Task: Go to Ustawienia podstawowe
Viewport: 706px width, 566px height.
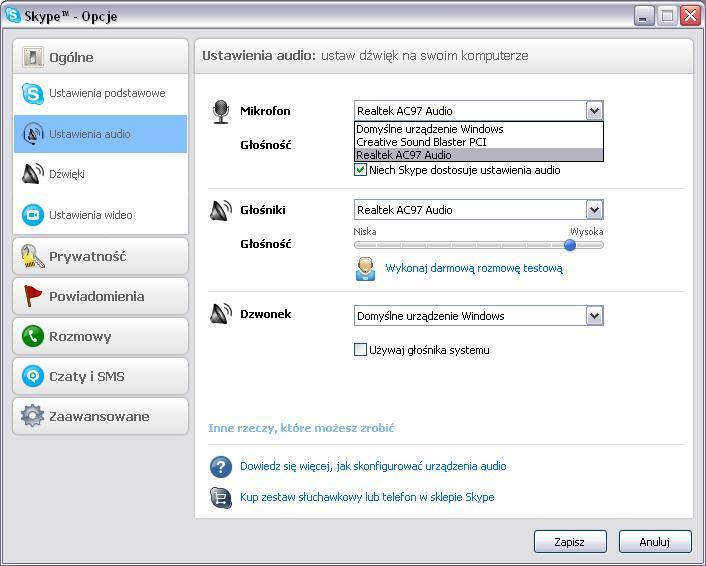Action: pyautogui.click(x=100, y=94)
